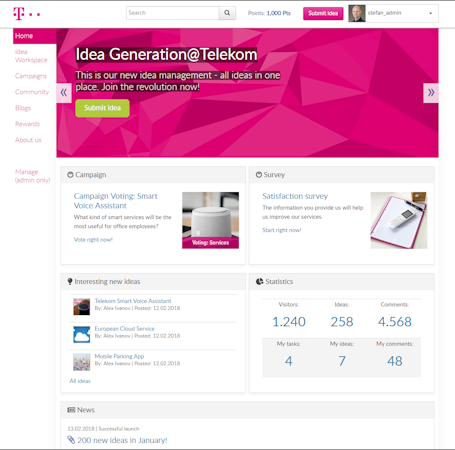Click the paperclip icon beside January news
Viewport: 455px width, 450px height.
pos(71,440)
